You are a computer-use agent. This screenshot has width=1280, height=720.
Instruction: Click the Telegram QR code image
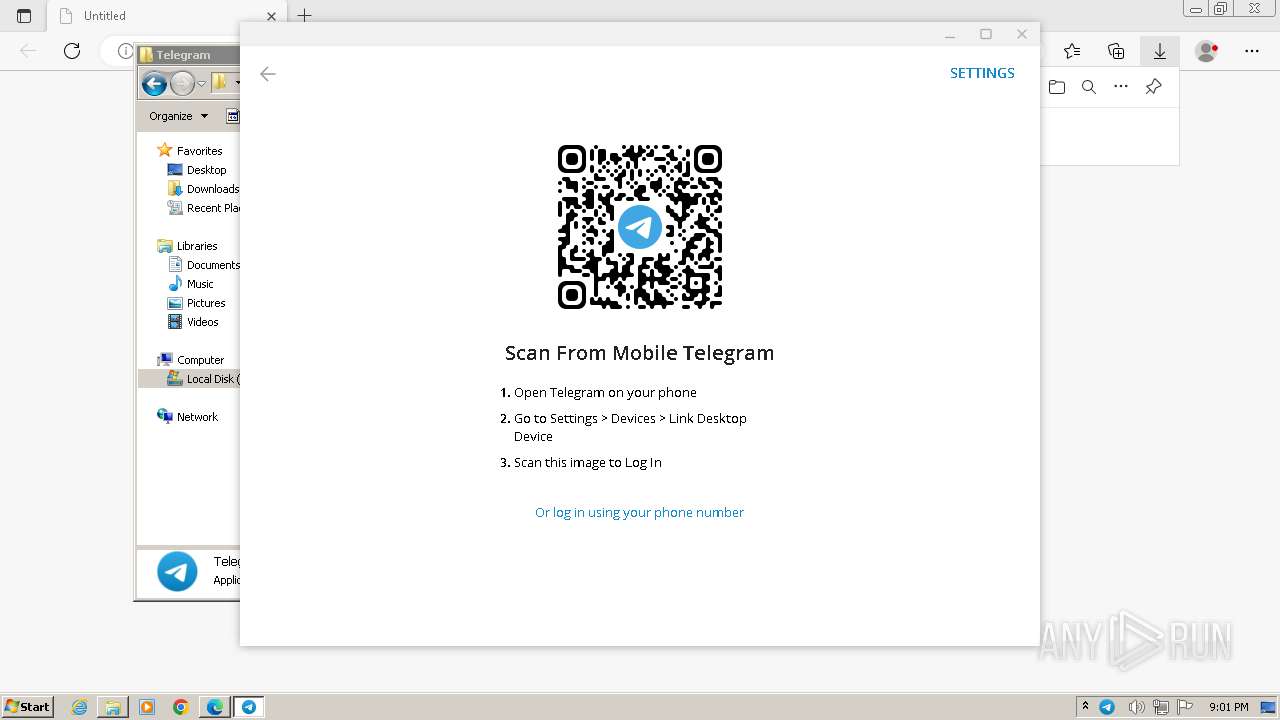click(640, 227)
